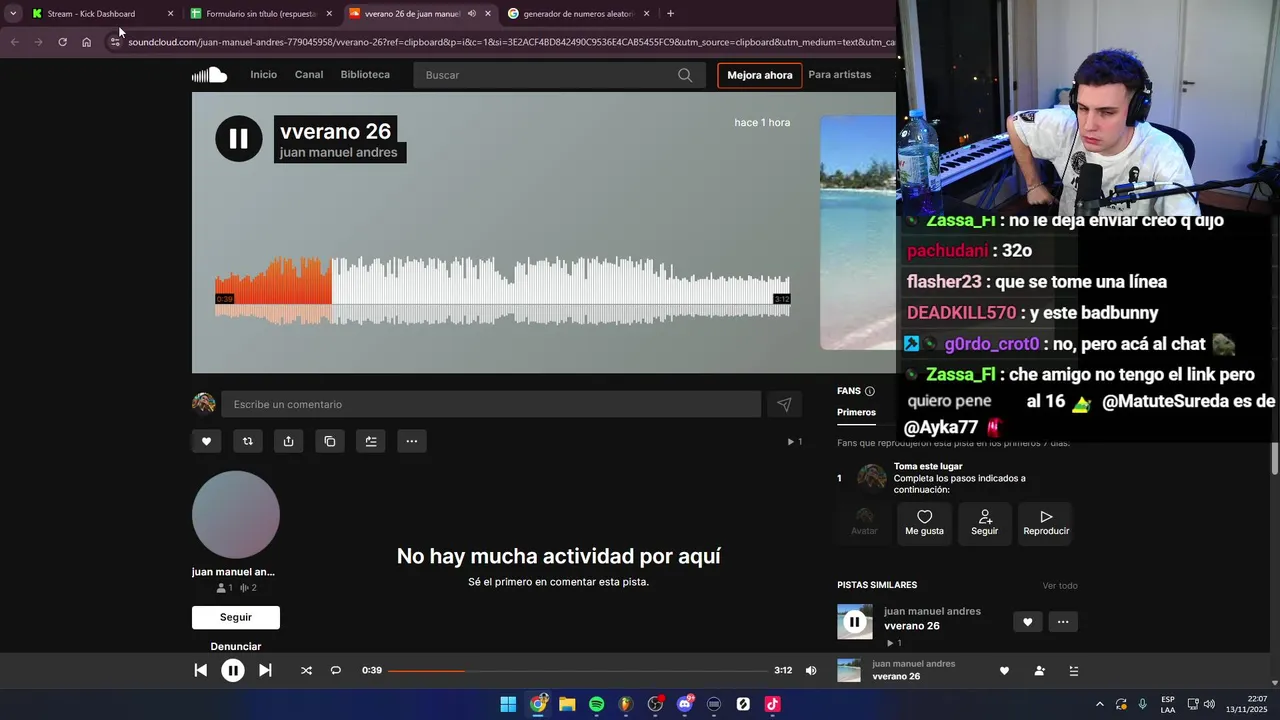Select the Primeros tab under Fans

(856, 412)
